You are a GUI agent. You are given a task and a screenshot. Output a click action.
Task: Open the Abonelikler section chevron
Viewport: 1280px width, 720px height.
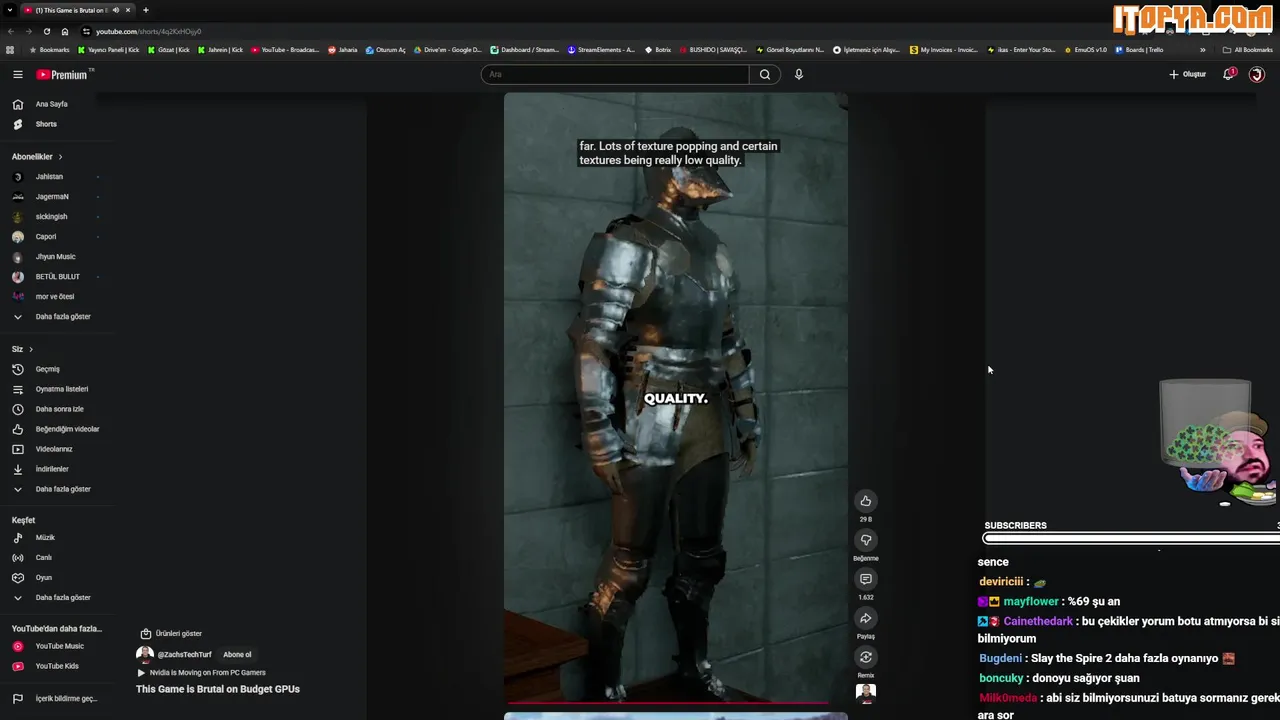(60, 157)
